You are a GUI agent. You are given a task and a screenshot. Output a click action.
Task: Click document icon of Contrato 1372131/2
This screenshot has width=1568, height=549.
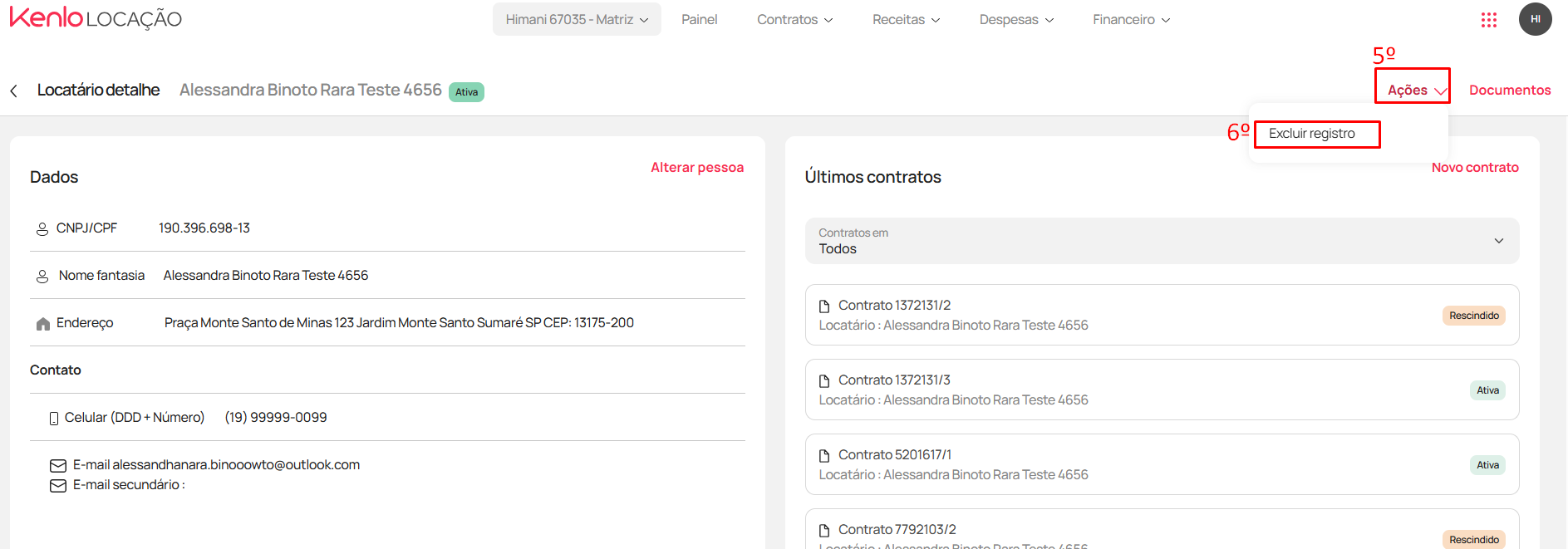[x=824, y=306]
